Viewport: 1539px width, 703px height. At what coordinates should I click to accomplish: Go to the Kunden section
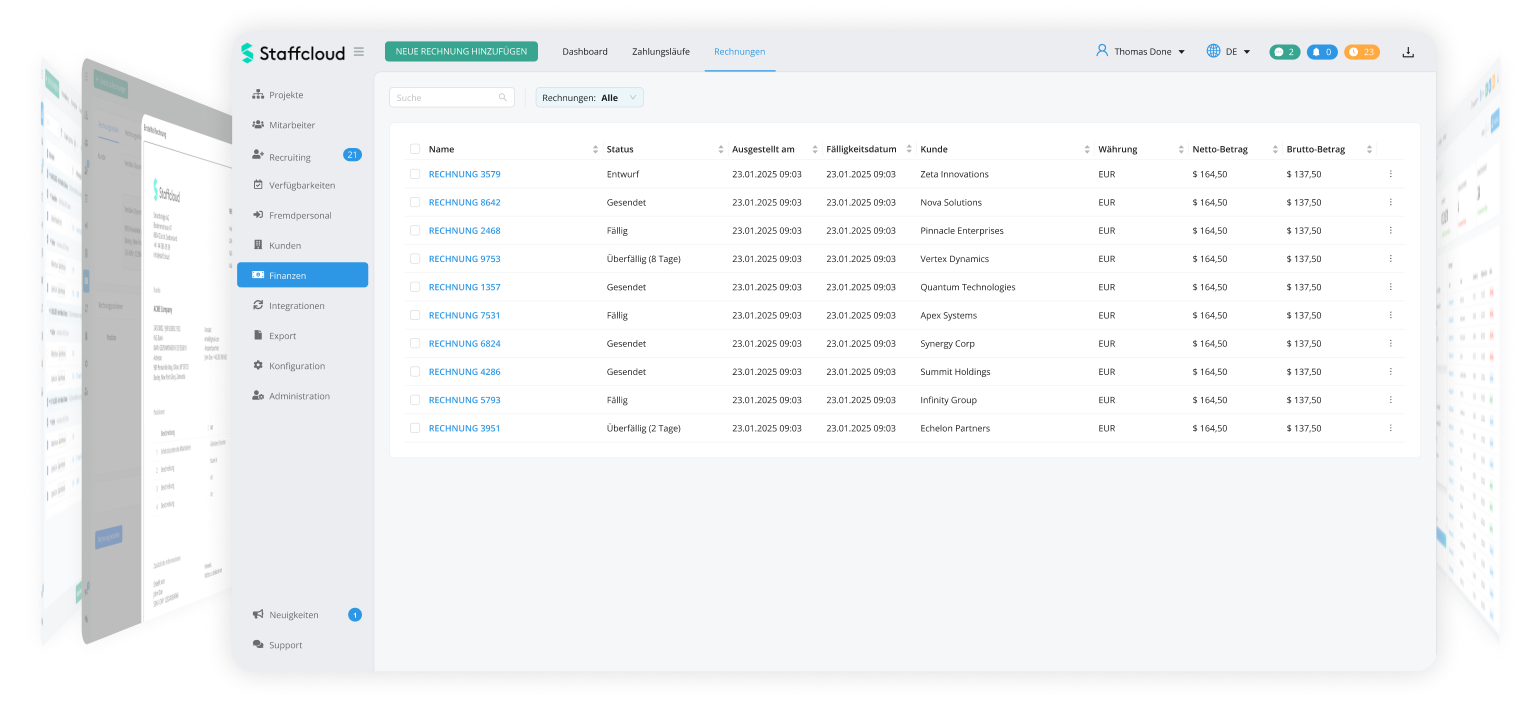283,245
